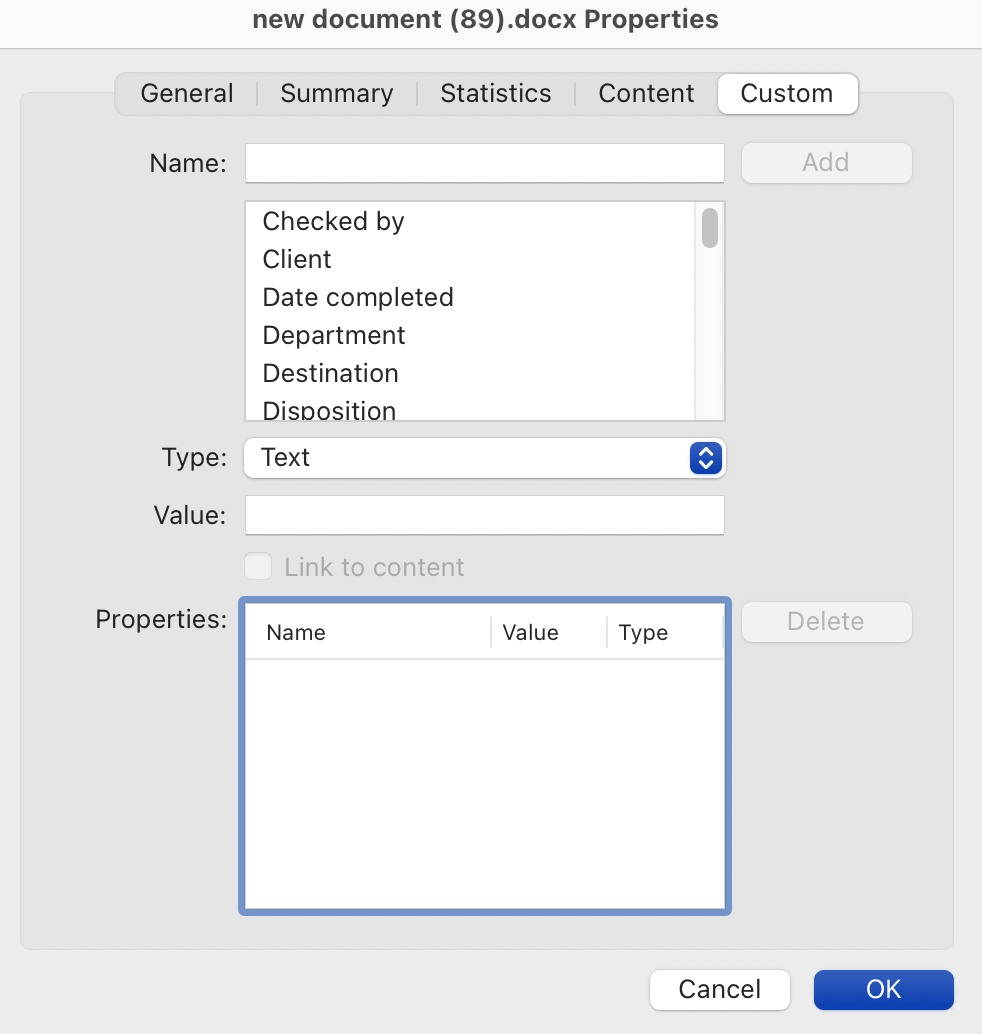Open the Type dropdown menu

(x=484, y=458)
